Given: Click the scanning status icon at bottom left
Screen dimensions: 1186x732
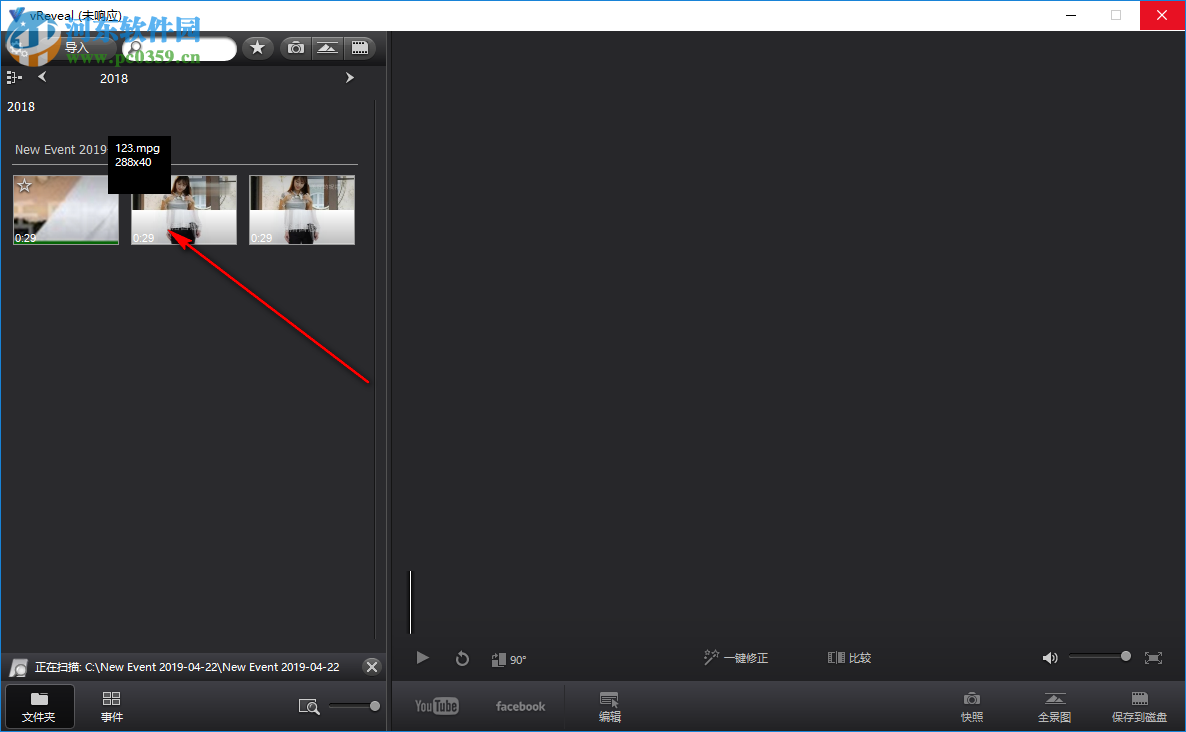Looking at the screenshot, I should 18,668.
